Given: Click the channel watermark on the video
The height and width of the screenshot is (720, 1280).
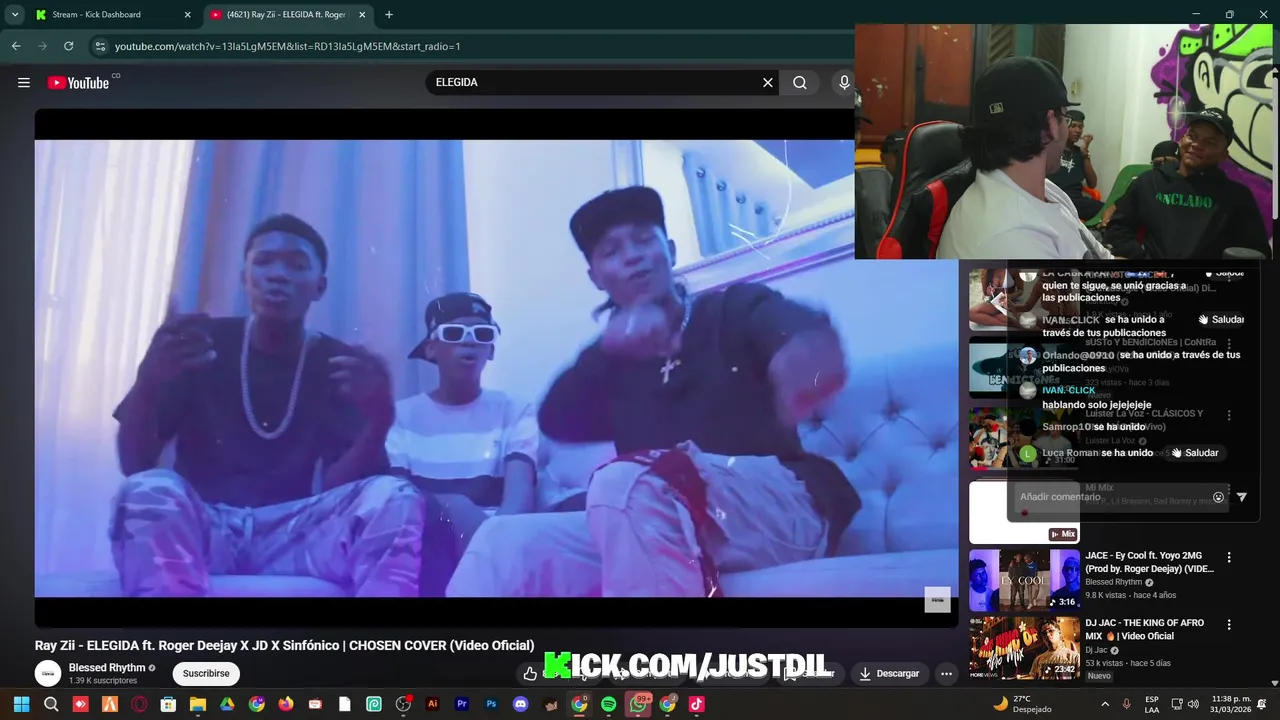Looking at the screenshot, I should (x=937, y=600).
